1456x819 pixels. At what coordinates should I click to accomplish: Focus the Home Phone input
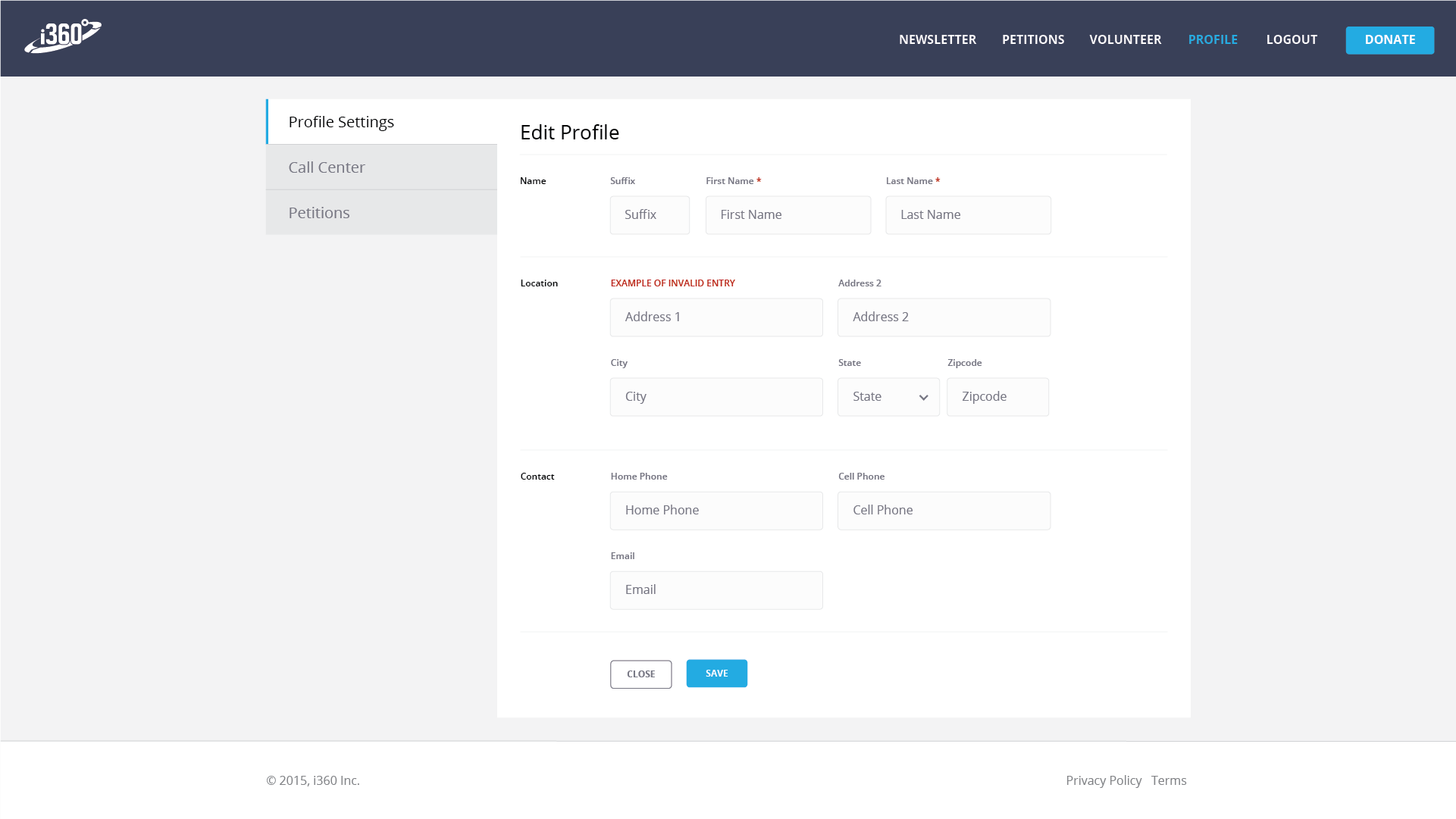coord(716,511)
